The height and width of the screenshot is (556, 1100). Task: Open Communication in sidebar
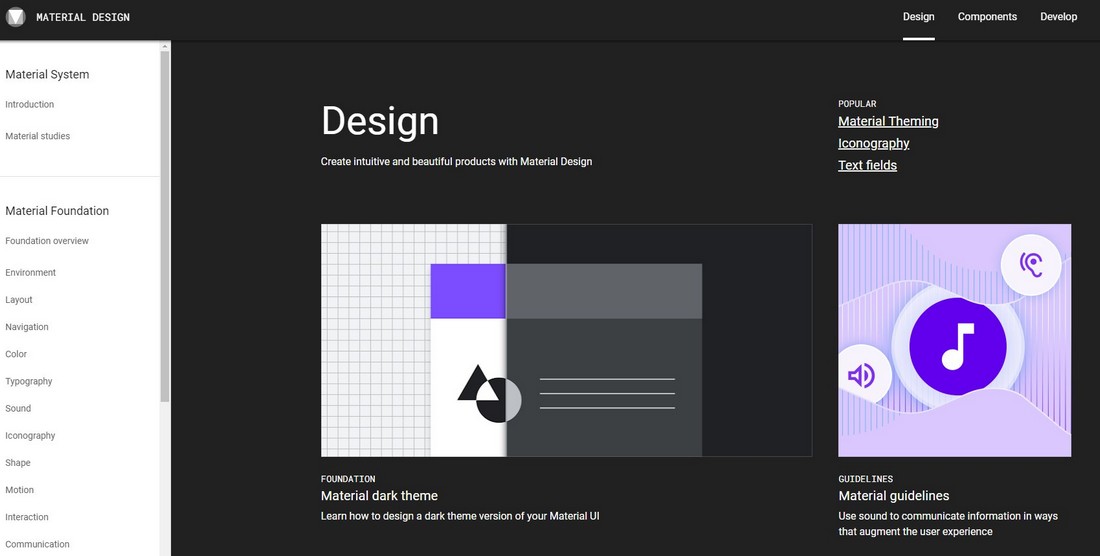37,545
